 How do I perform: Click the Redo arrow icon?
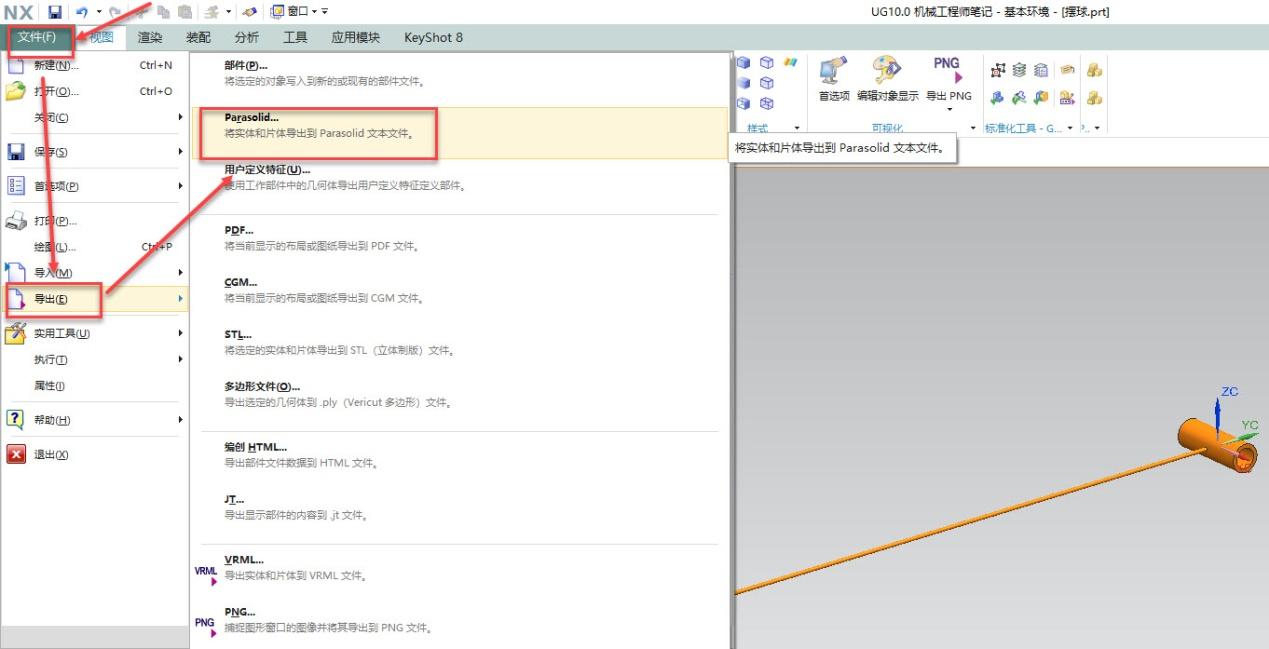point(116,11)
